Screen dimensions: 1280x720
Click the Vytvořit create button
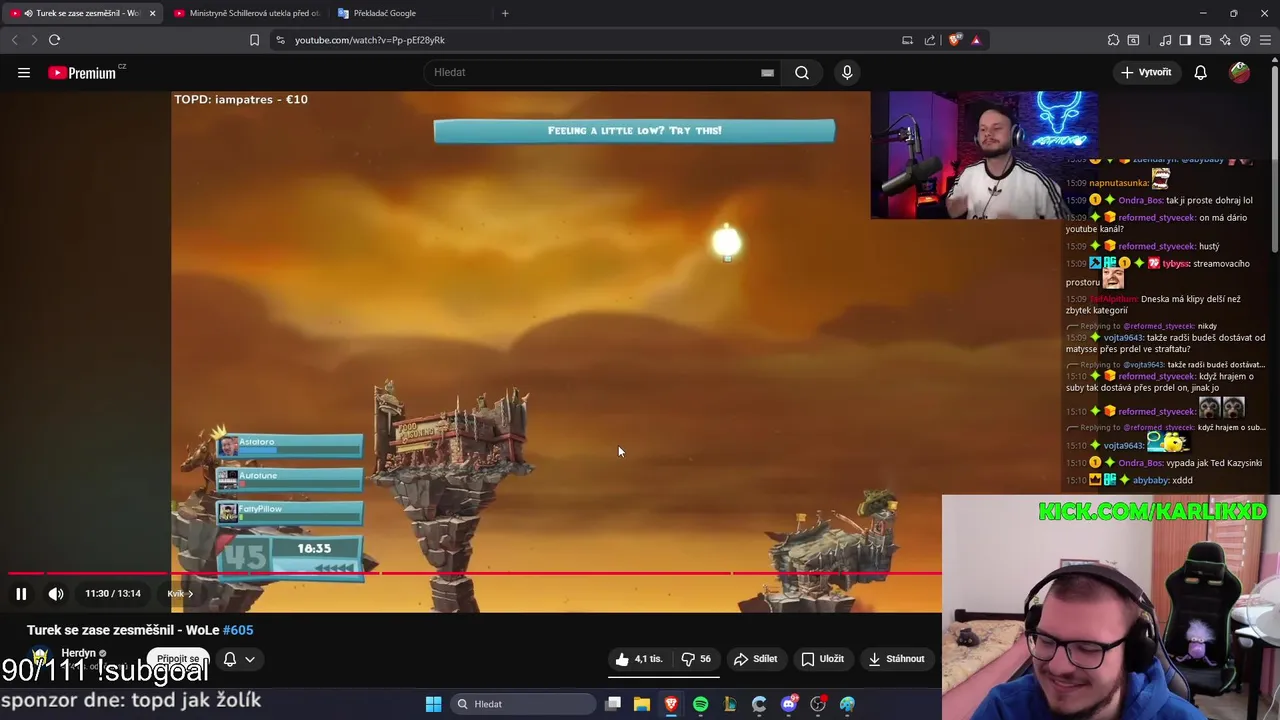1146,72
